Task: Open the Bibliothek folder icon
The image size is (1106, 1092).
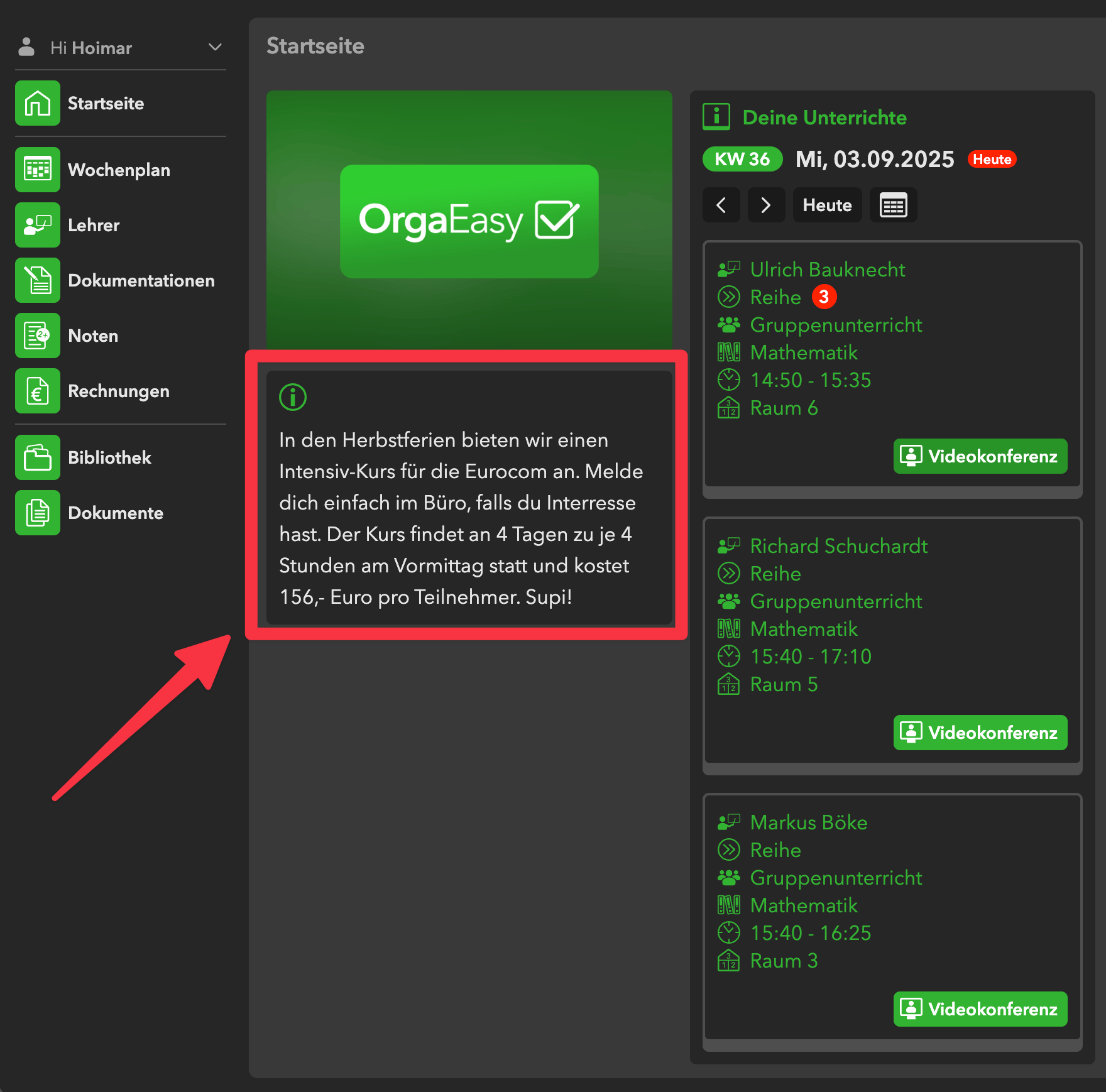Action: [38, 457]
